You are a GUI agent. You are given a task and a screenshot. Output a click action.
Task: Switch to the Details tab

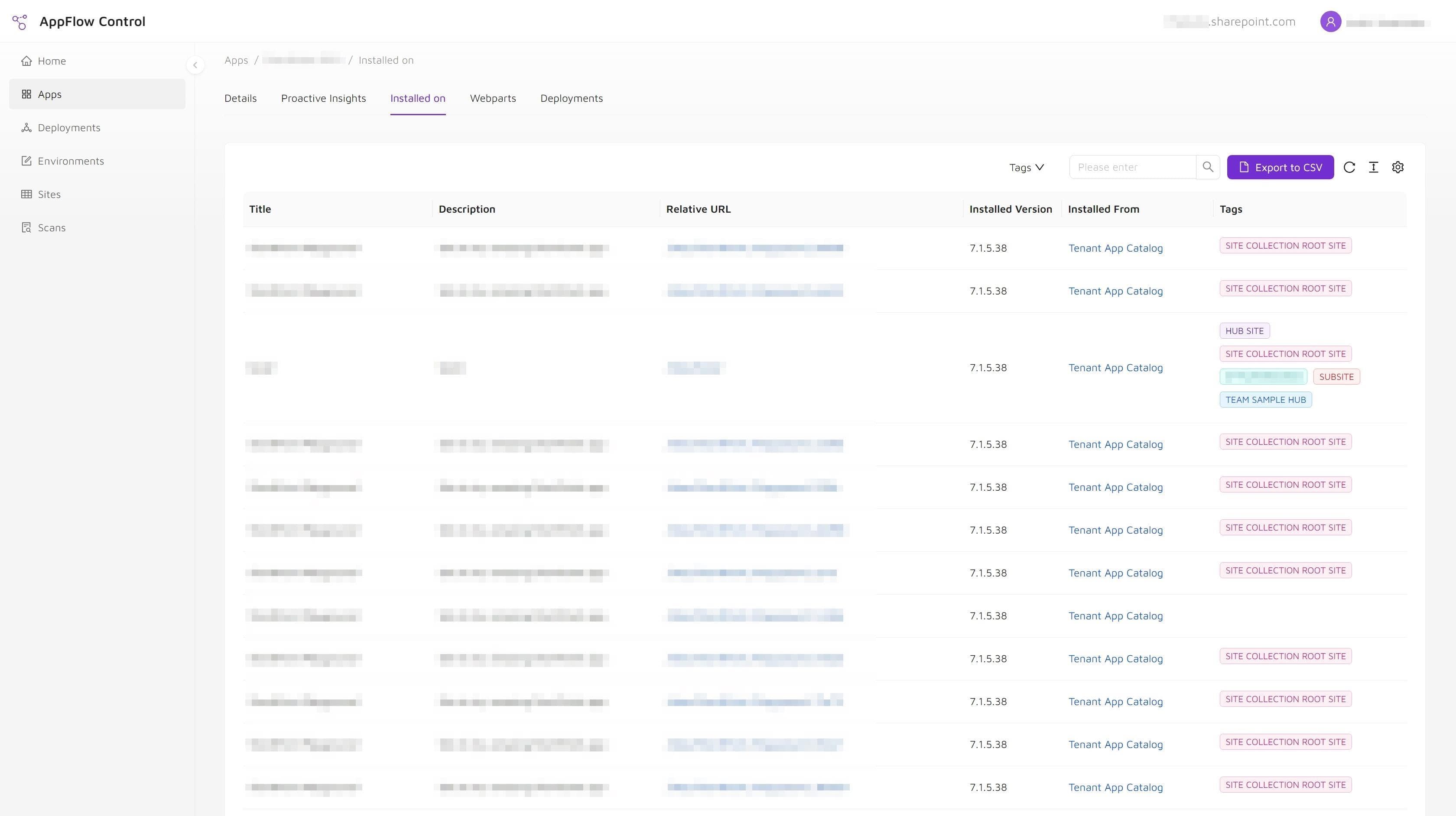[x=240, y=98]
